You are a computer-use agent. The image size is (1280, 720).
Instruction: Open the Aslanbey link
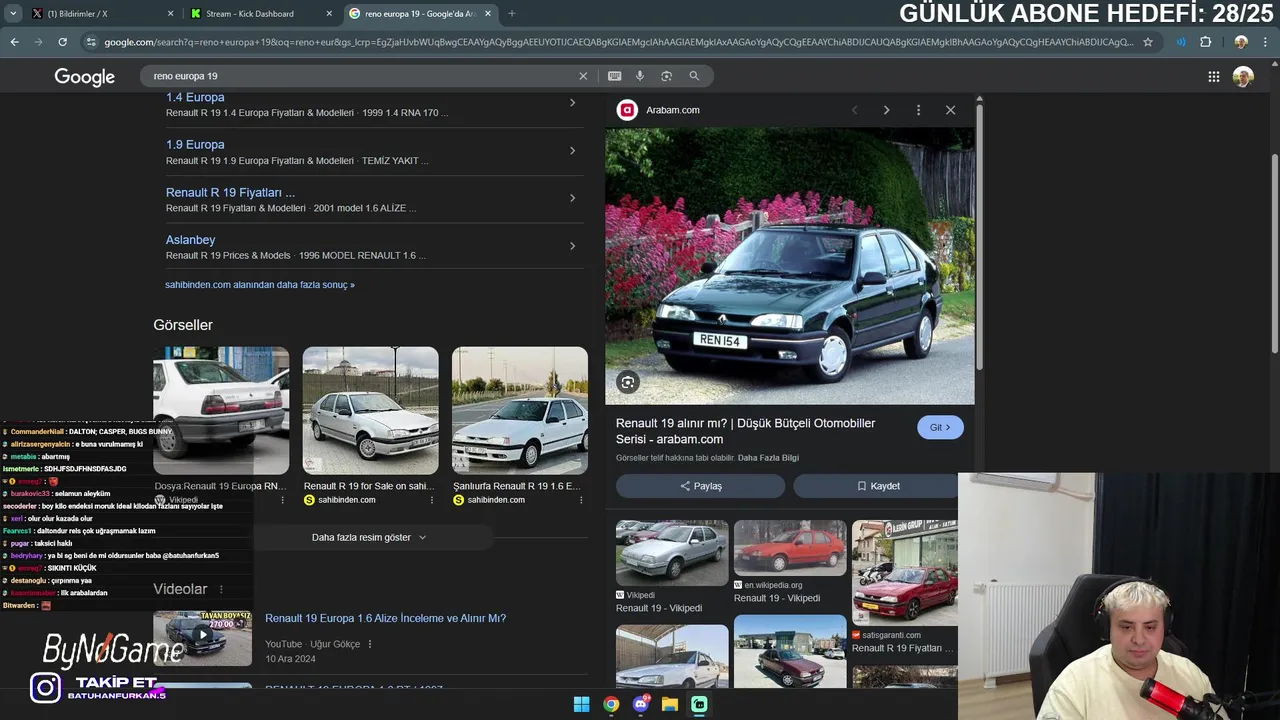pyautogui.click(x=190, y=240)
